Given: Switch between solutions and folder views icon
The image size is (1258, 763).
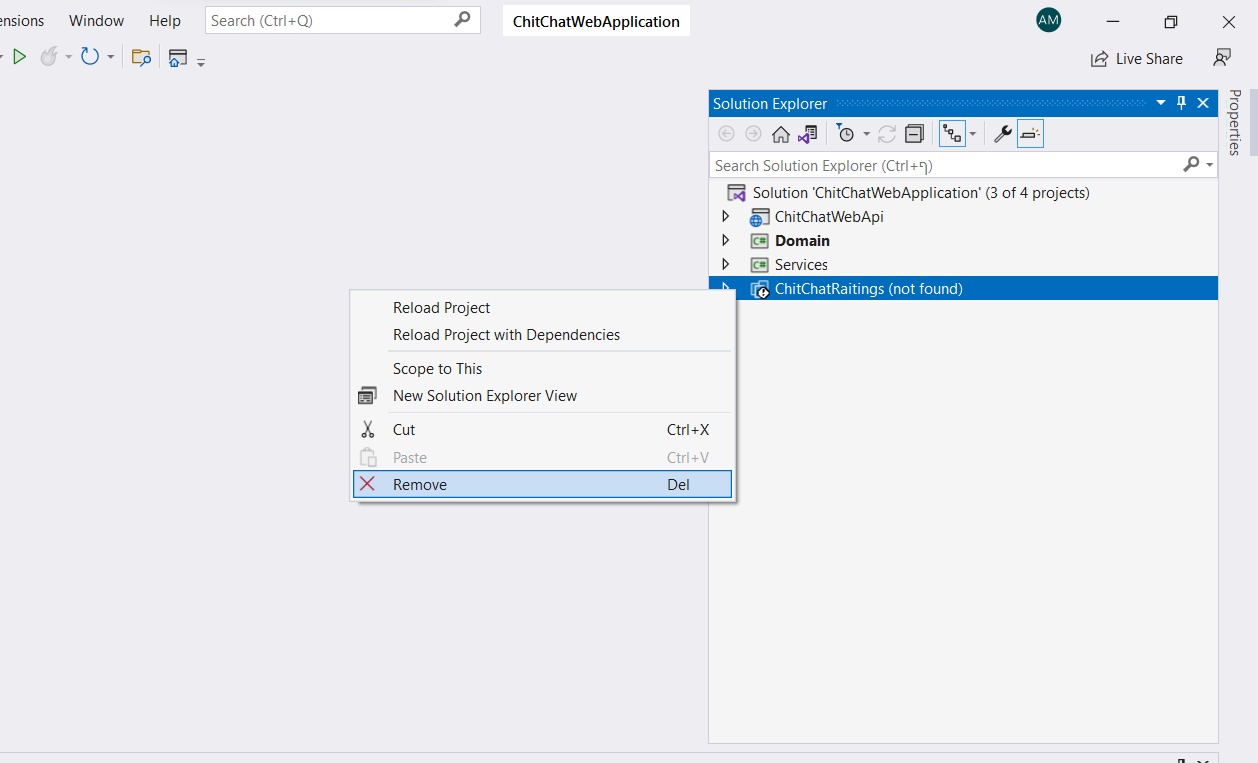Looking at the screenshot, I should point(808,134).
